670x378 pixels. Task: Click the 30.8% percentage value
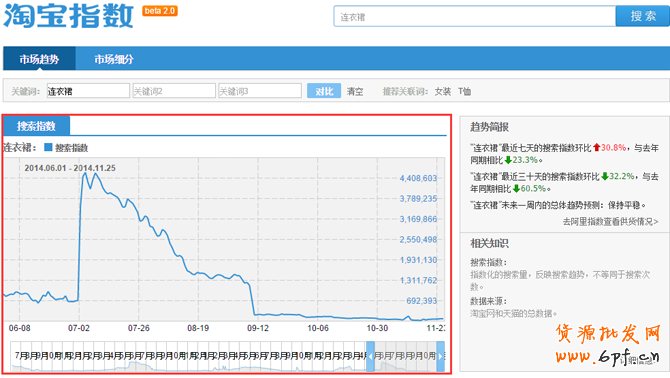coord(614,148)
